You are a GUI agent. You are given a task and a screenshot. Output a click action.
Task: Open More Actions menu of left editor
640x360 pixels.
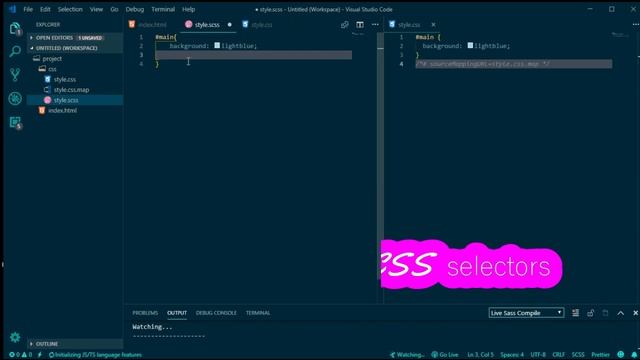tap(375, 25)
